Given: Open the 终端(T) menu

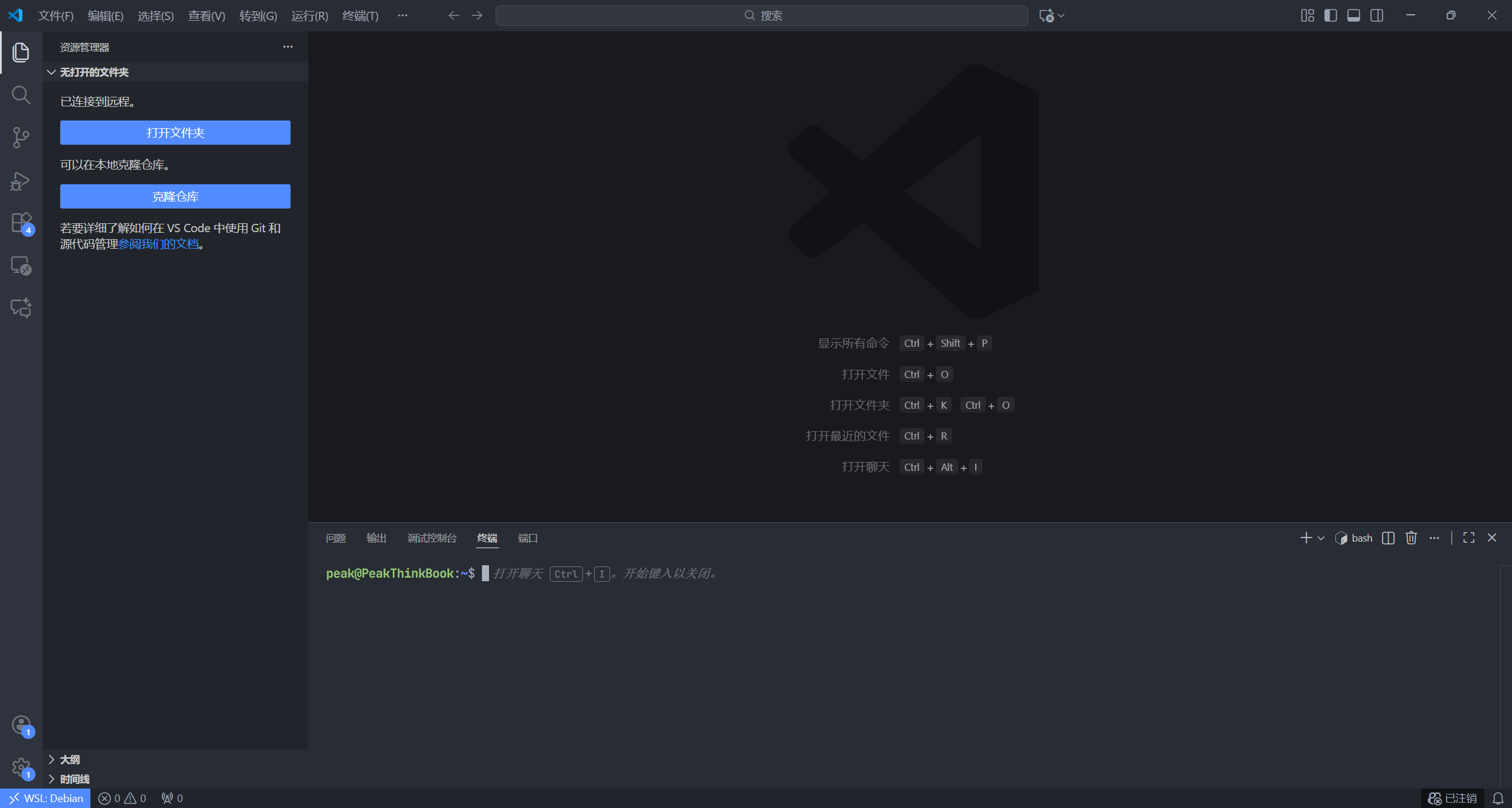Looking at the screenshot, I should pyautogui.click(x=360, y=16).
